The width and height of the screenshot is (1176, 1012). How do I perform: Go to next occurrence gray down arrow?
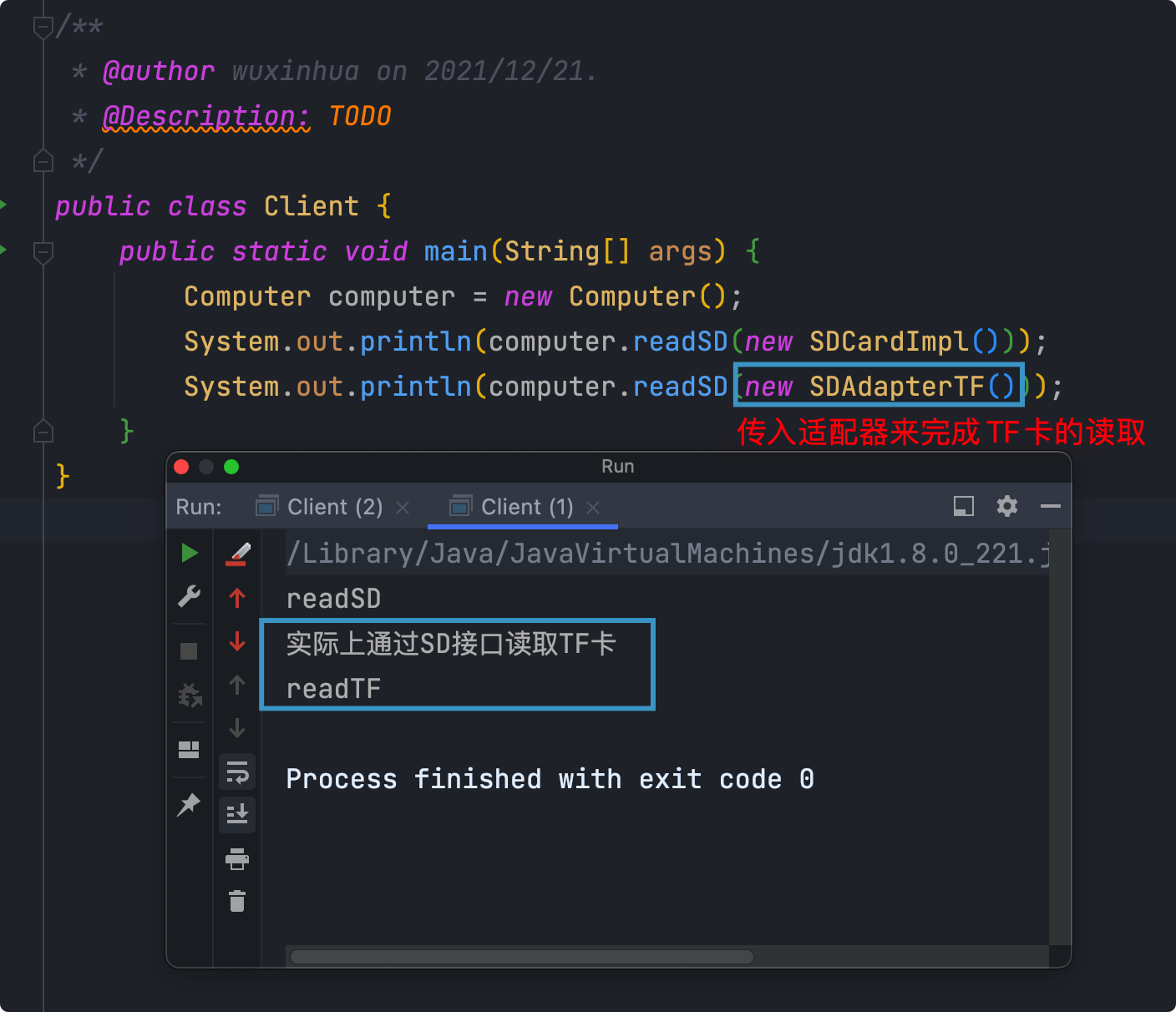[237, 728]
